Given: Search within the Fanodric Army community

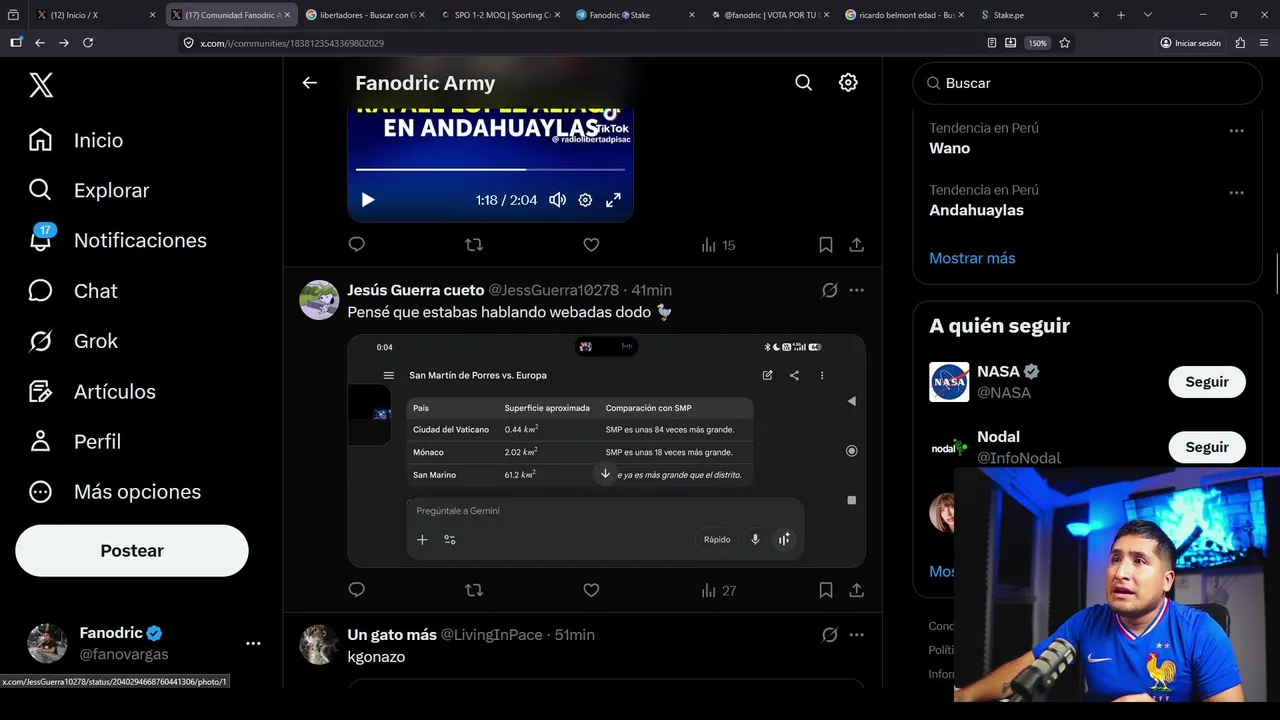Looking at the screenshot, I should click(803, 83).
